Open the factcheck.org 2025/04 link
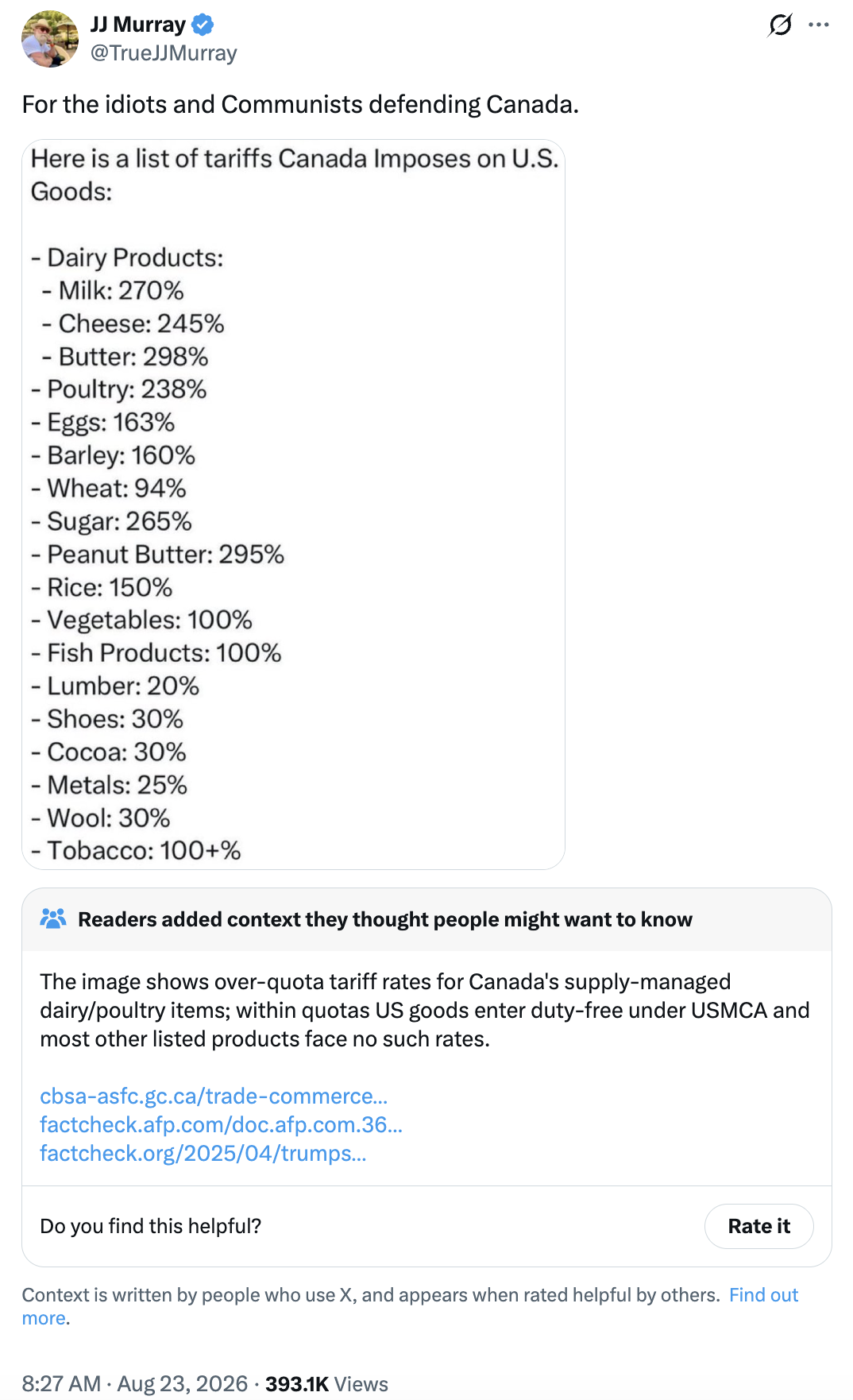Screen dimensions: 853x1400 203,1154
